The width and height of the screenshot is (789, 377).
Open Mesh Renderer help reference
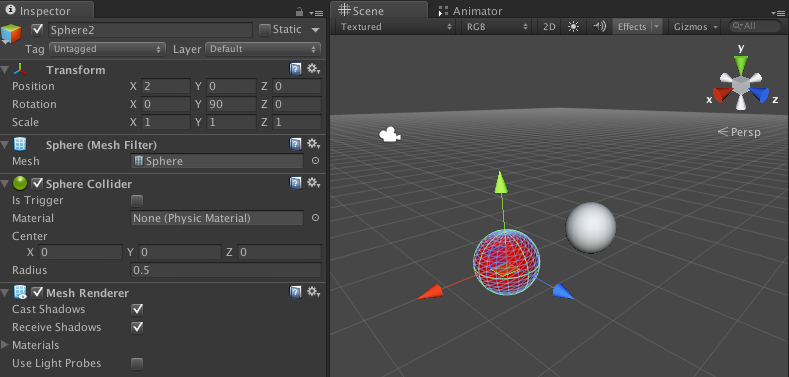(296, 292)
